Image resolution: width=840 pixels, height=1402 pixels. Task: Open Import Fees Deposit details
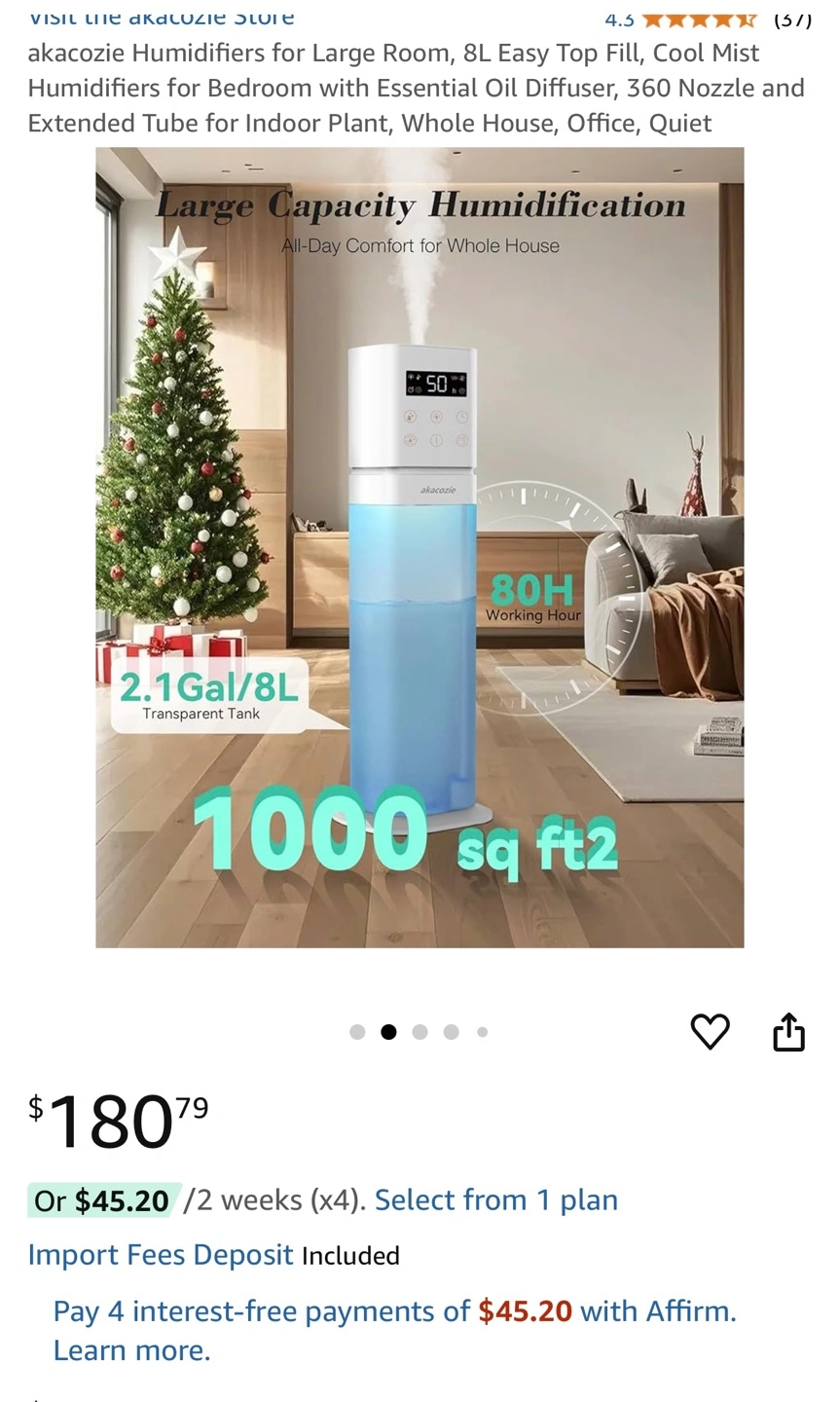[161, 1254]
